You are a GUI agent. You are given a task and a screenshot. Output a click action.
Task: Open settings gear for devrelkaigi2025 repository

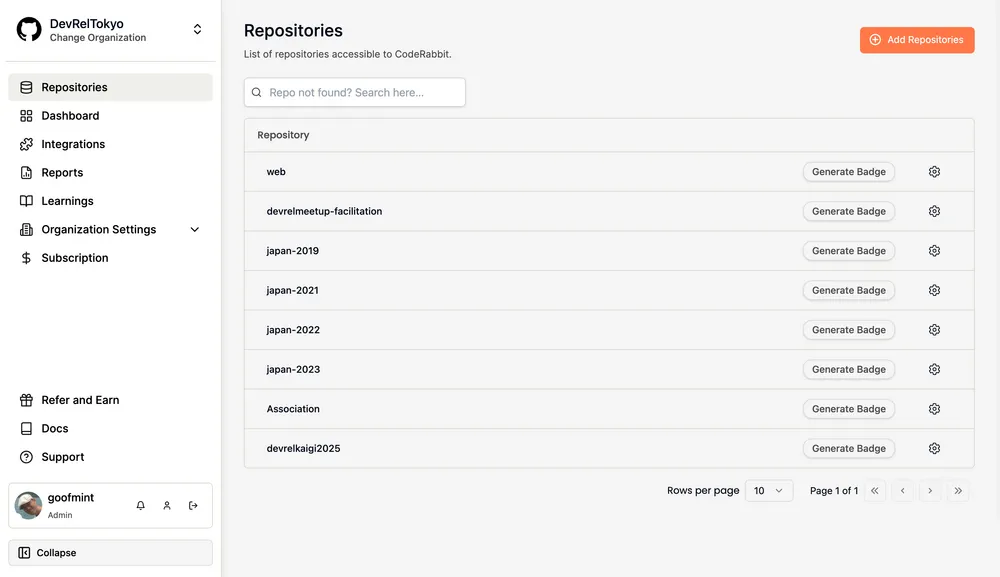coord(934,448)
